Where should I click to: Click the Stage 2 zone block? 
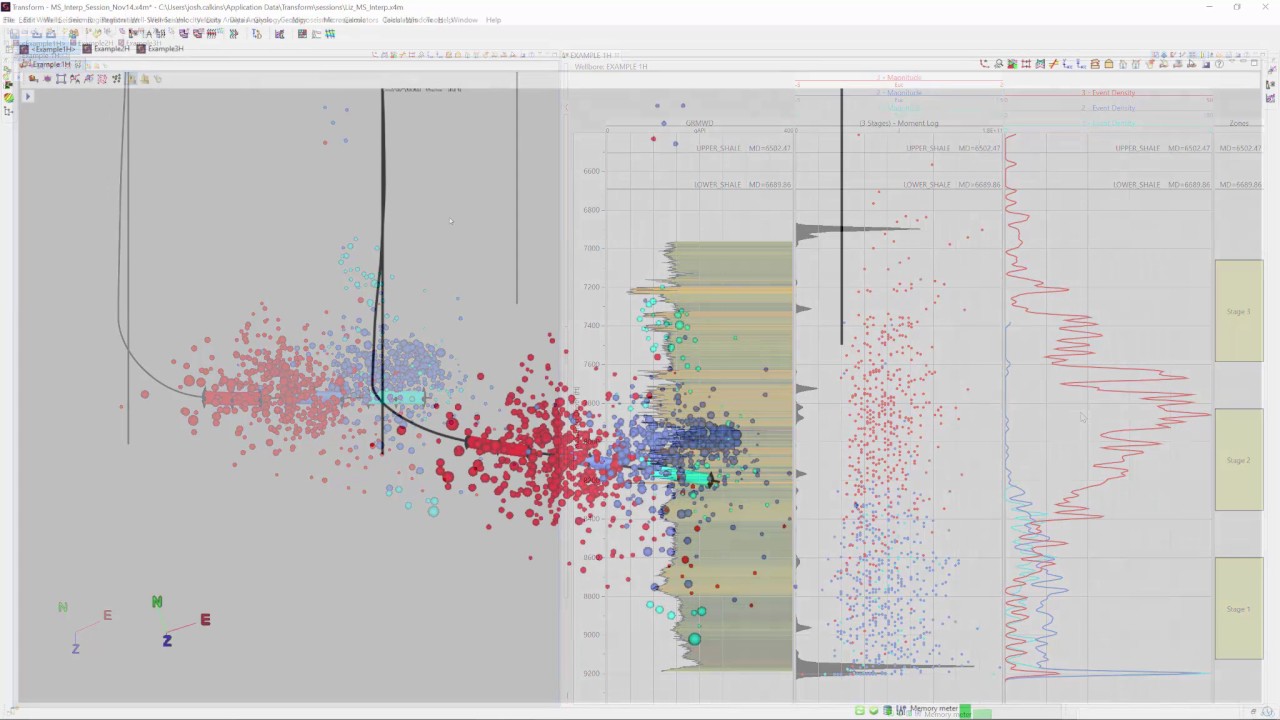click(x=1239, y=460)
